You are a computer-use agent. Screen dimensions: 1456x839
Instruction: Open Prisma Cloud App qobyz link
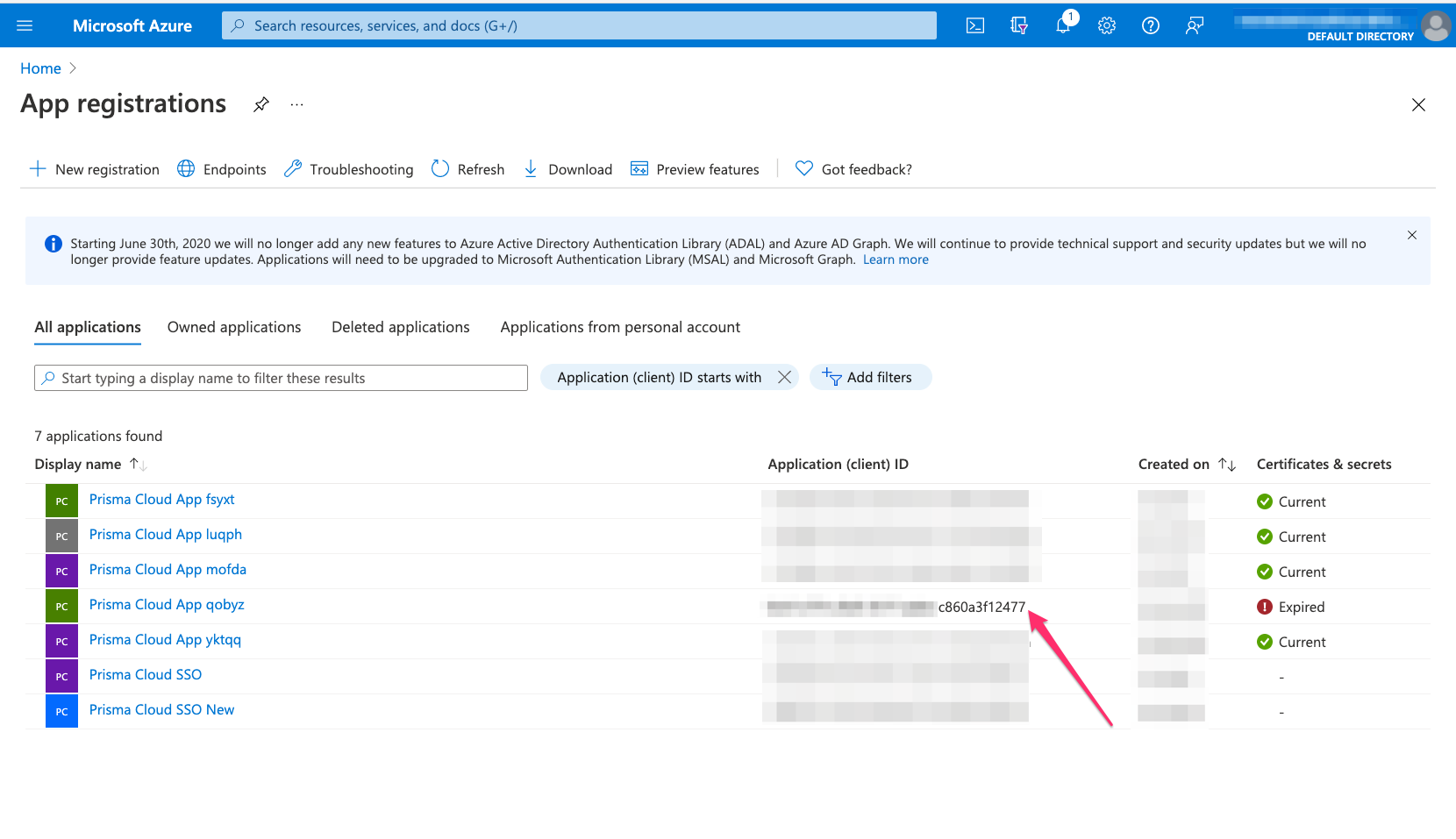point(167,605)
